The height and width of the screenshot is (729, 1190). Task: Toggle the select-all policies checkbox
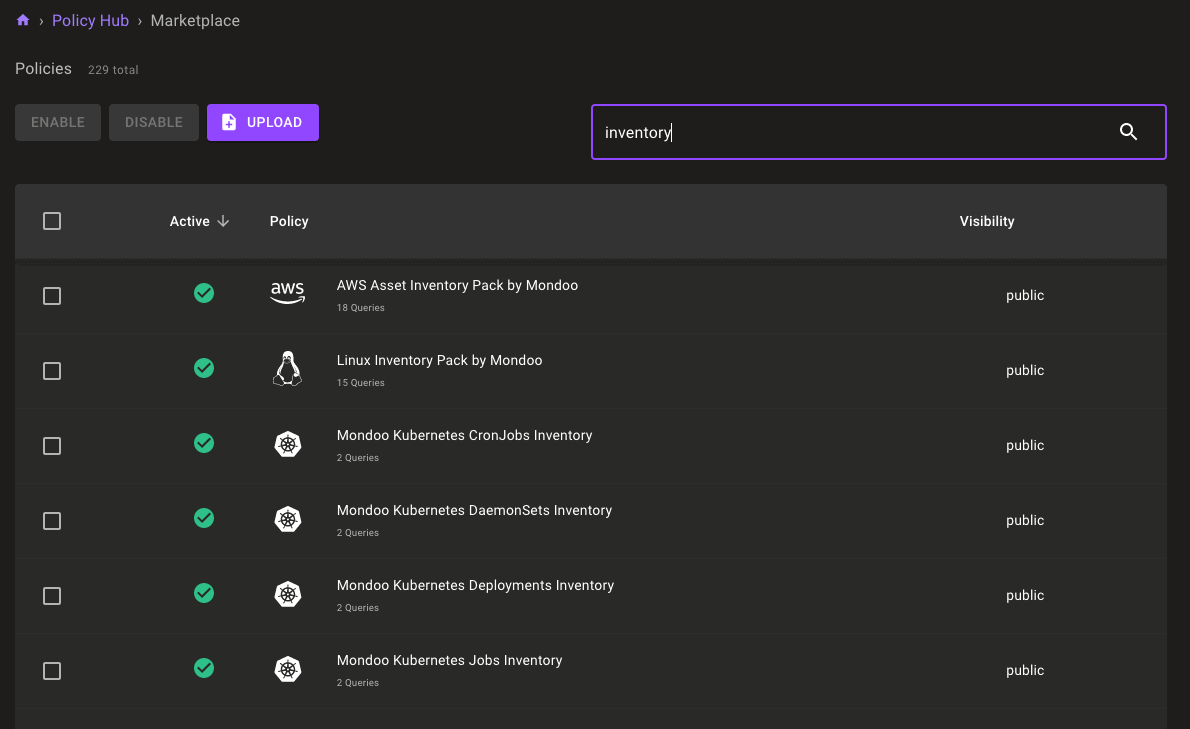52,221
